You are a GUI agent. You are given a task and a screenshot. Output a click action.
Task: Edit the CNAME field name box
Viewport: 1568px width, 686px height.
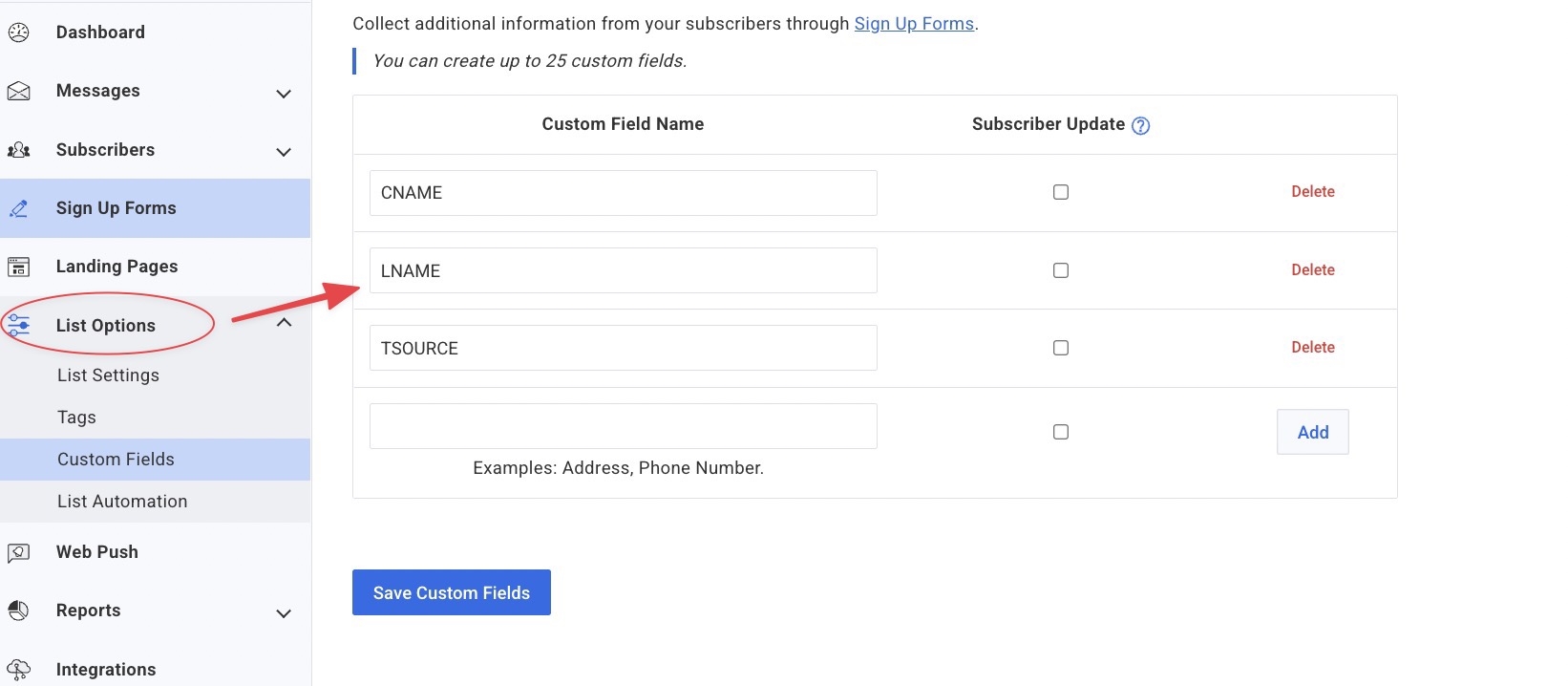(x=624, y=193)
